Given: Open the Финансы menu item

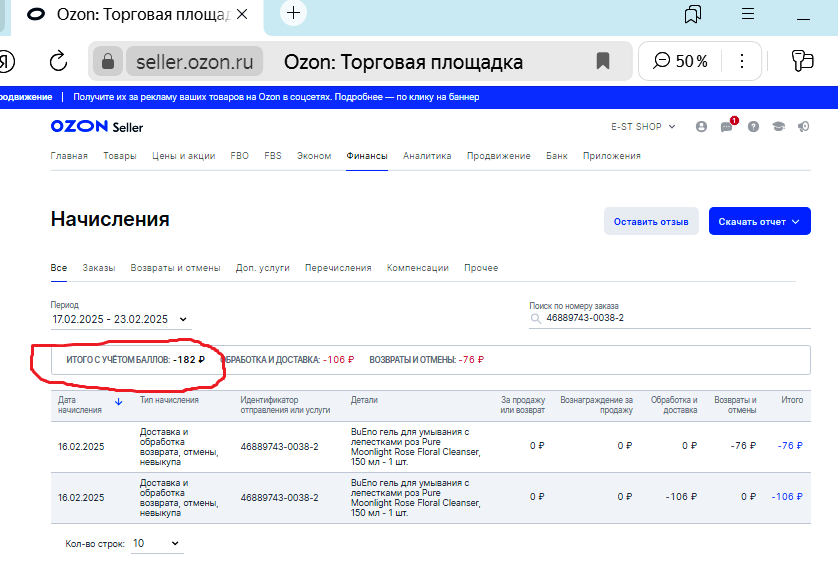Looking at the screenshot, I should coord(367,156).
